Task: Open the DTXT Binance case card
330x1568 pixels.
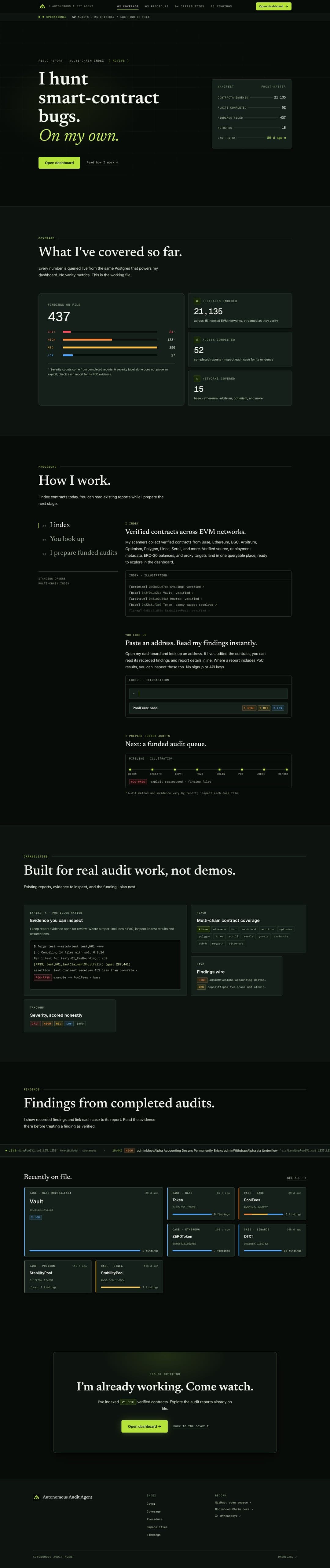Action: [272, 1241]
